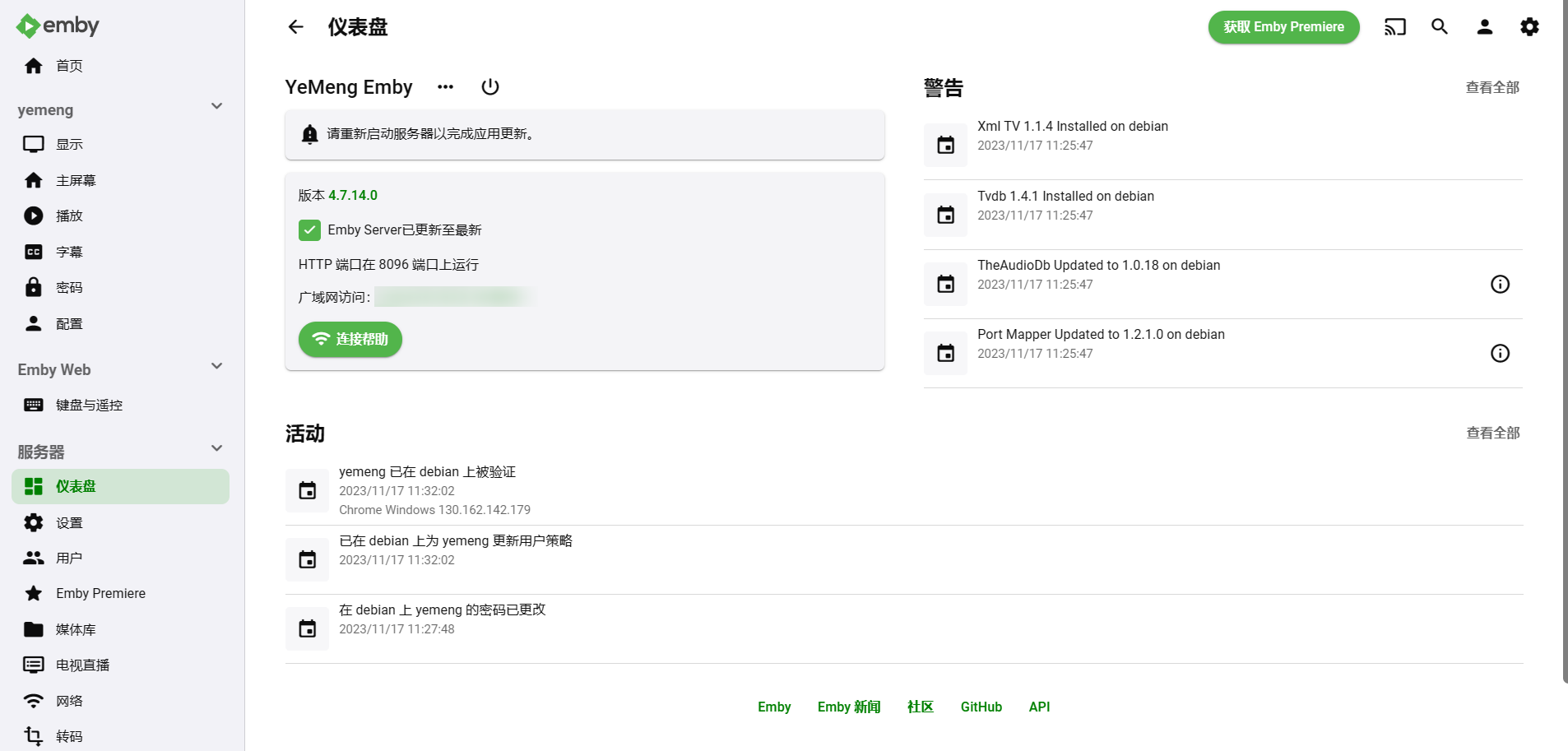Show info for Port Mapper update alert
Image resolution: width=1568 pixels, height=751 pixels.
pos(1500,354)
